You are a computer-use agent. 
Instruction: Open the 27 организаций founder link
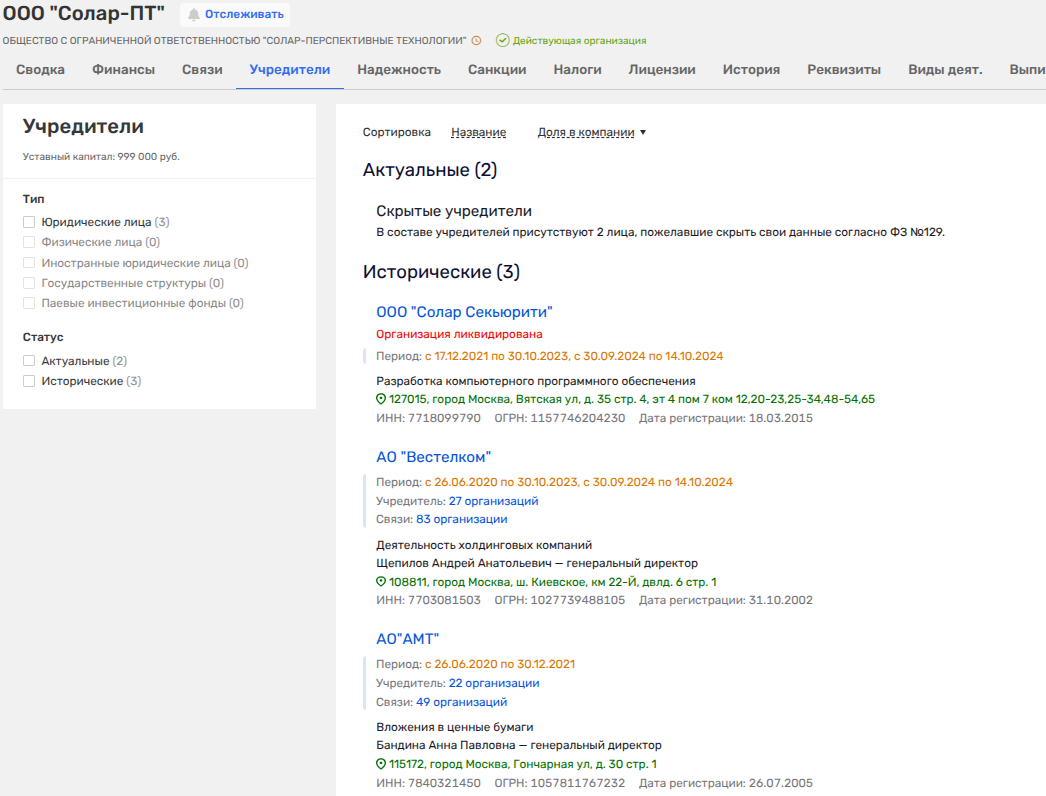coord(493,501)
